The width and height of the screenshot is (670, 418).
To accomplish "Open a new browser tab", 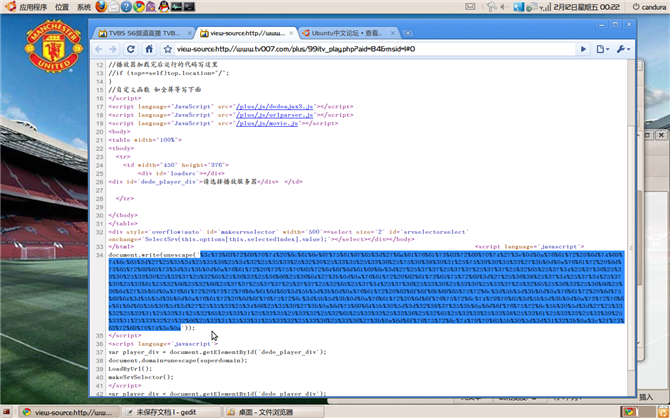I will pos(407,33).
